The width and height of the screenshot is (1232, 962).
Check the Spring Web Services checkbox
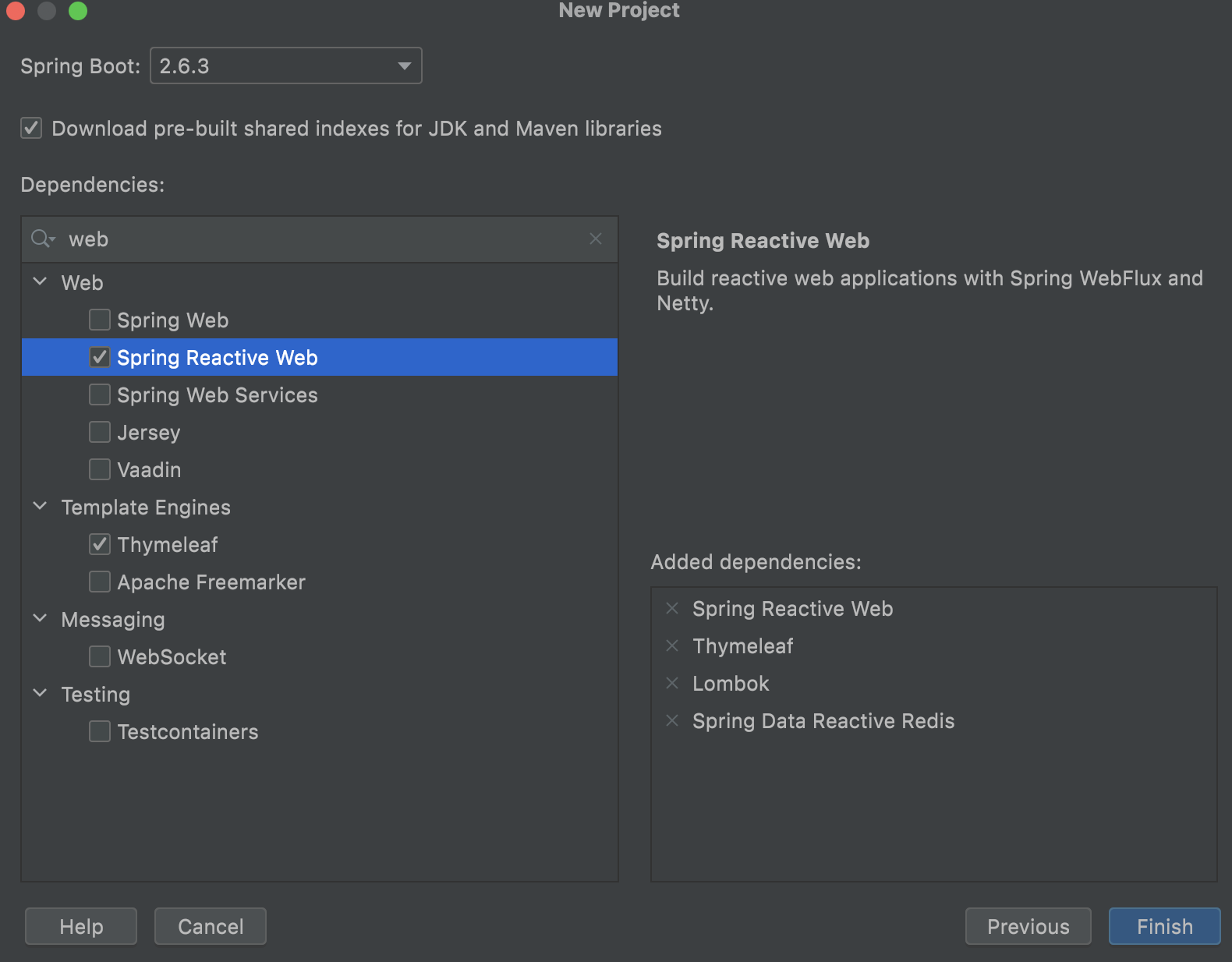(x=100, y=394)
